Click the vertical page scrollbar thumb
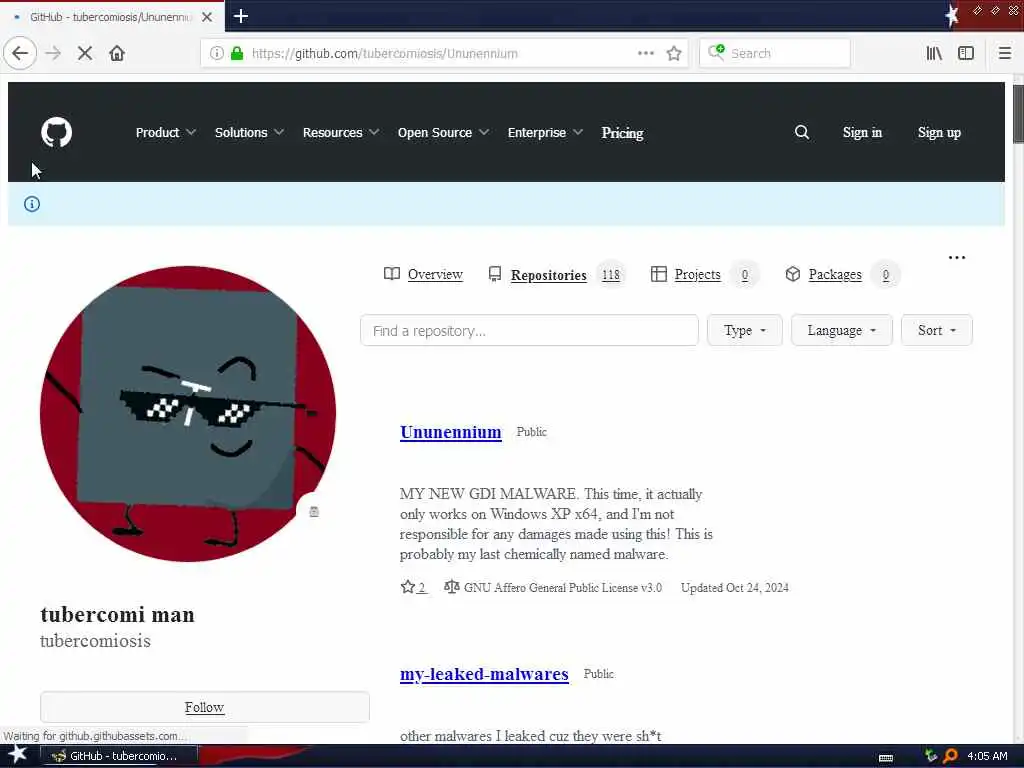Viewport: 1024px width, 768px height. [x=1017, y=113]
